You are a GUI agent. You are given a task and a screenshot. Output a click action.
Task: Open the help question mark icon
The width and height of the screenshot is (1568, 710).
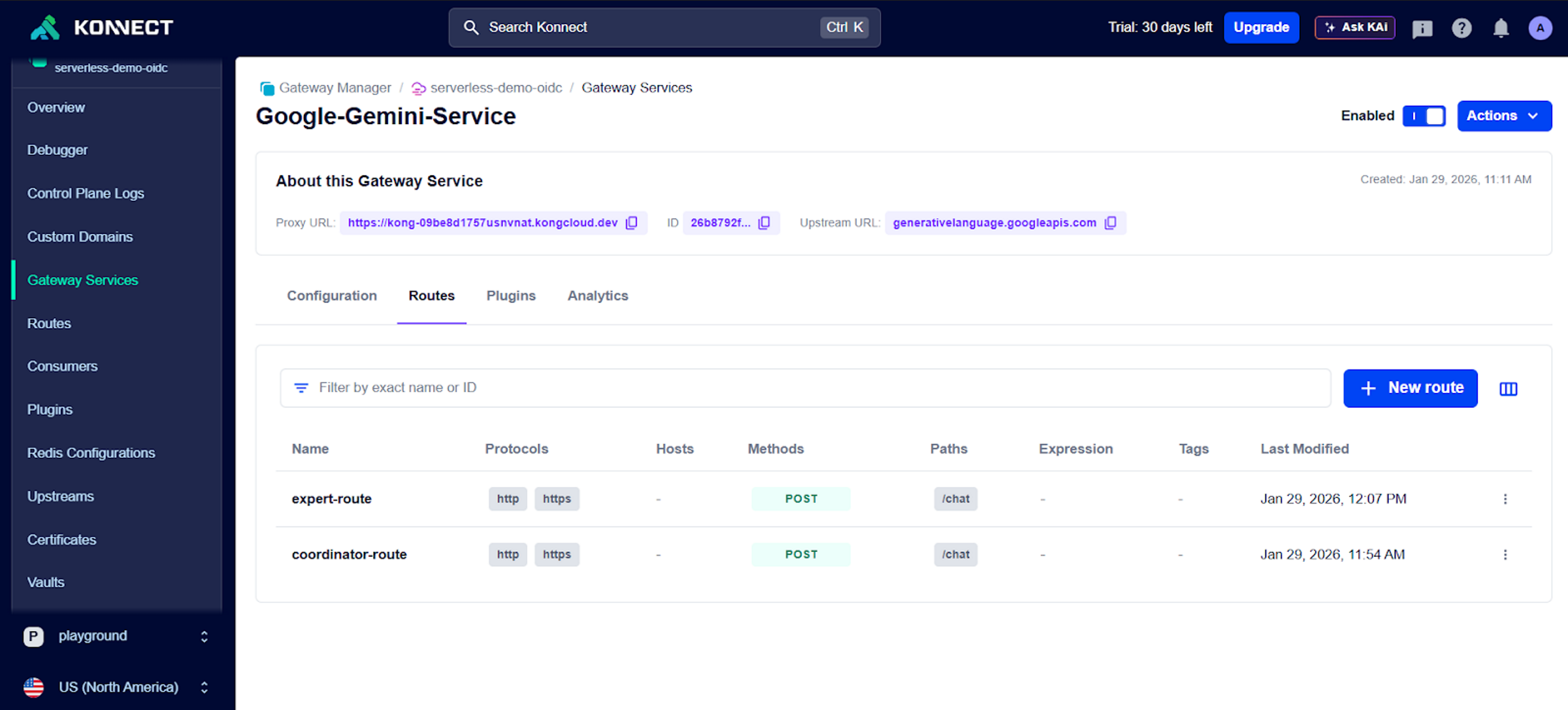[1462, 27]
